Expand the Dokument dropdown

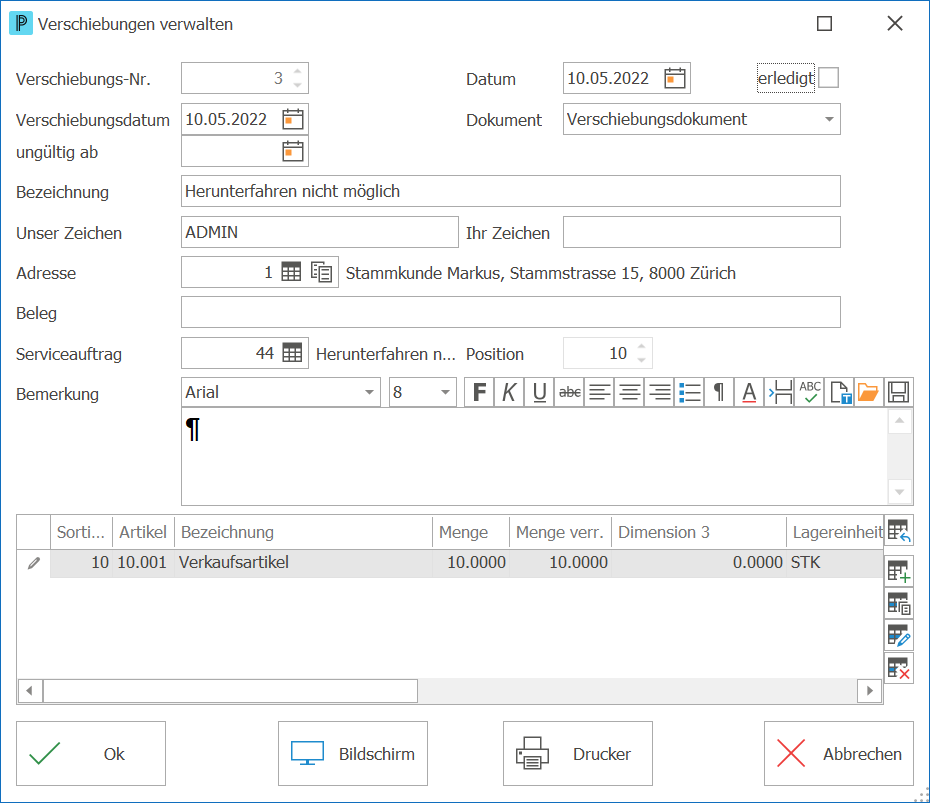click(x=829, y=119)
